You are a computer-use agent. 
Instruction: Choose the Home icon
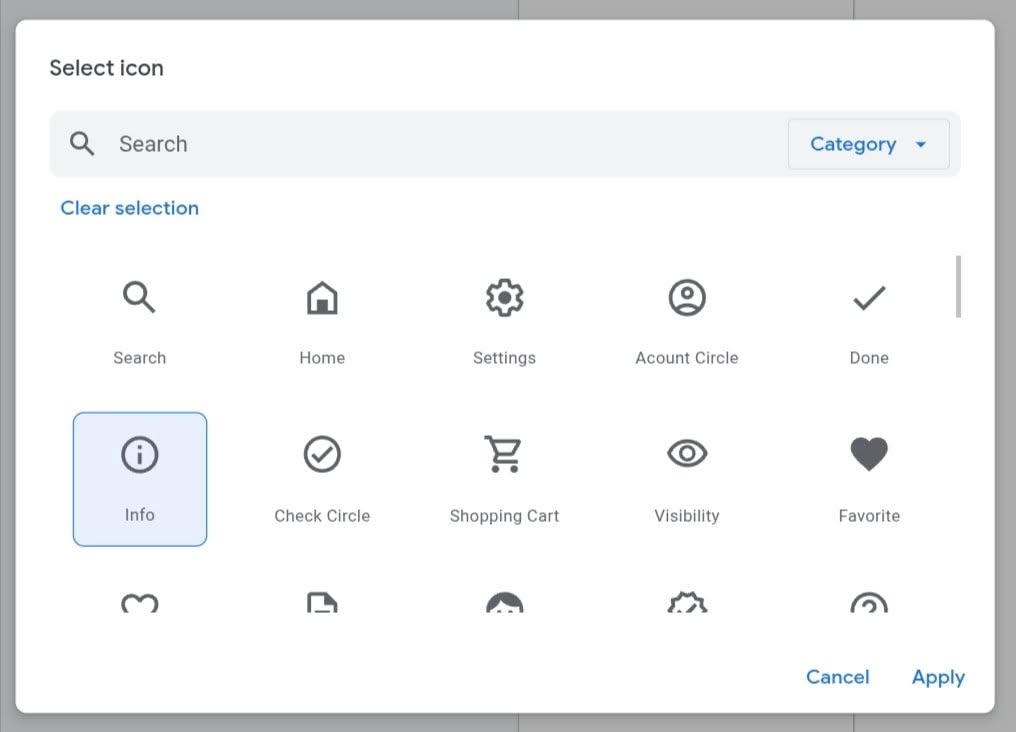pyautogui.click(x=322, y=298)
